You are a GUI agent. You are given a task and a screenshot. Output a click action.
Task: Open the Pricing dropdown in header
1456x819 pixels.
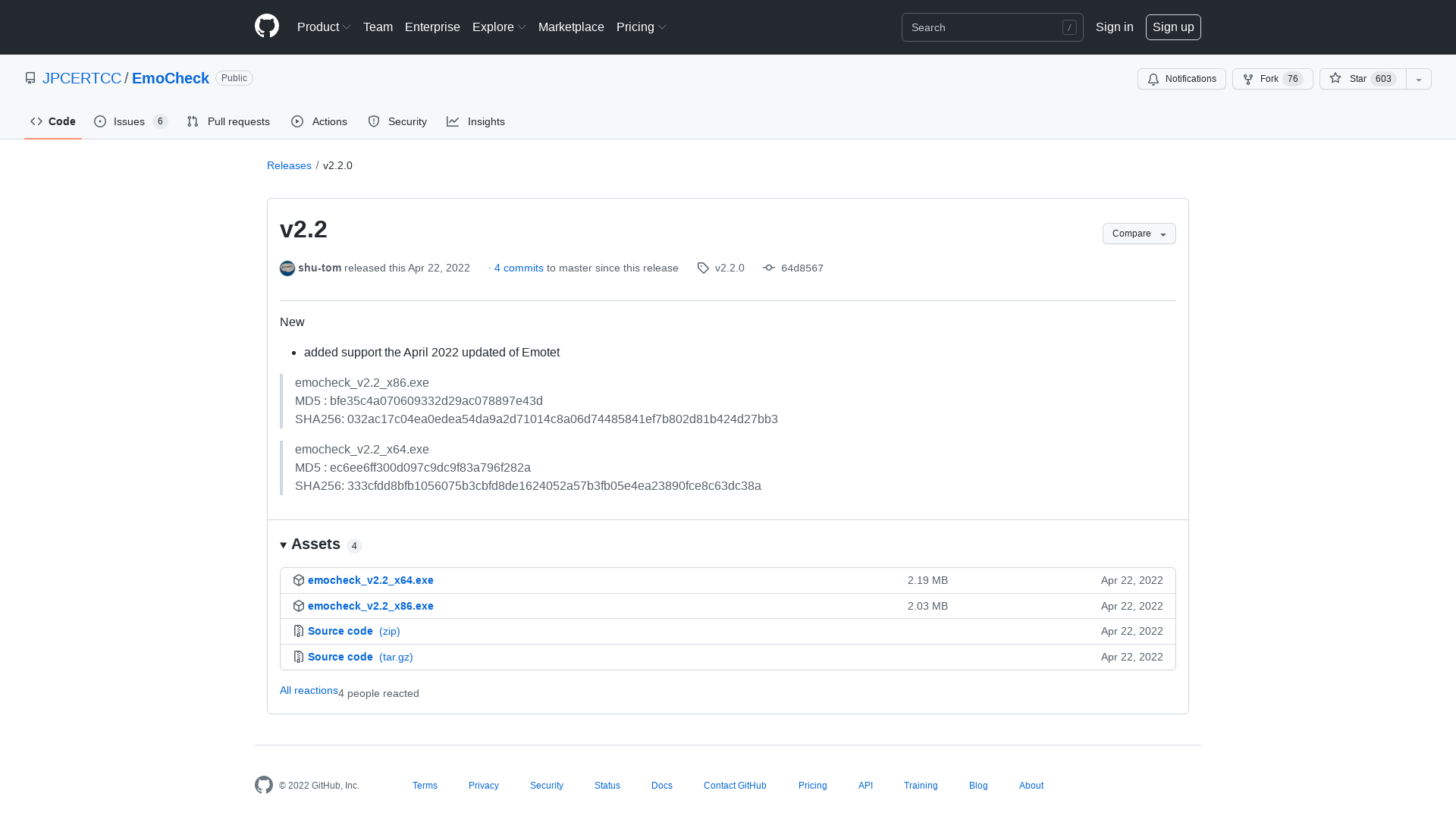click(642, 27)
